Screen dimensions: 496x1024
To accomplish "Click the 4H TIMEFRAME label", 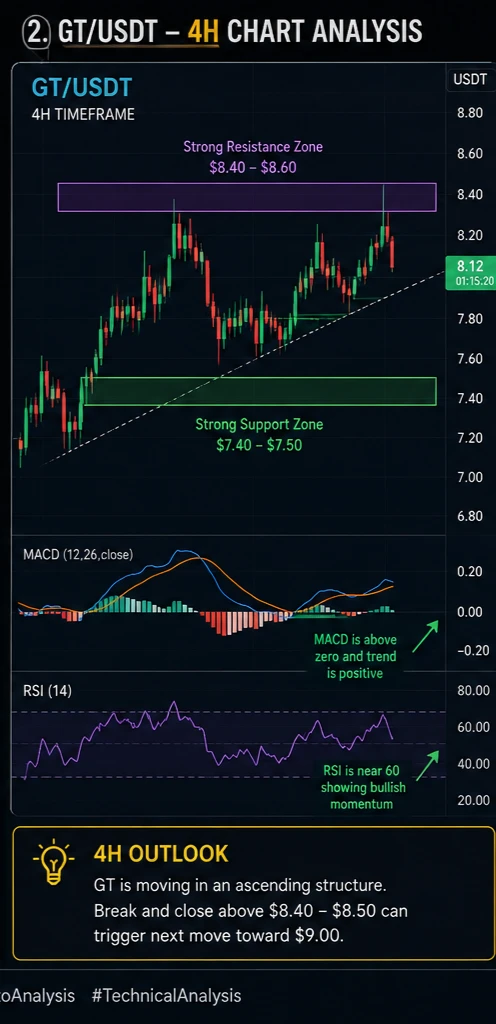I will (x=83, y=115).
